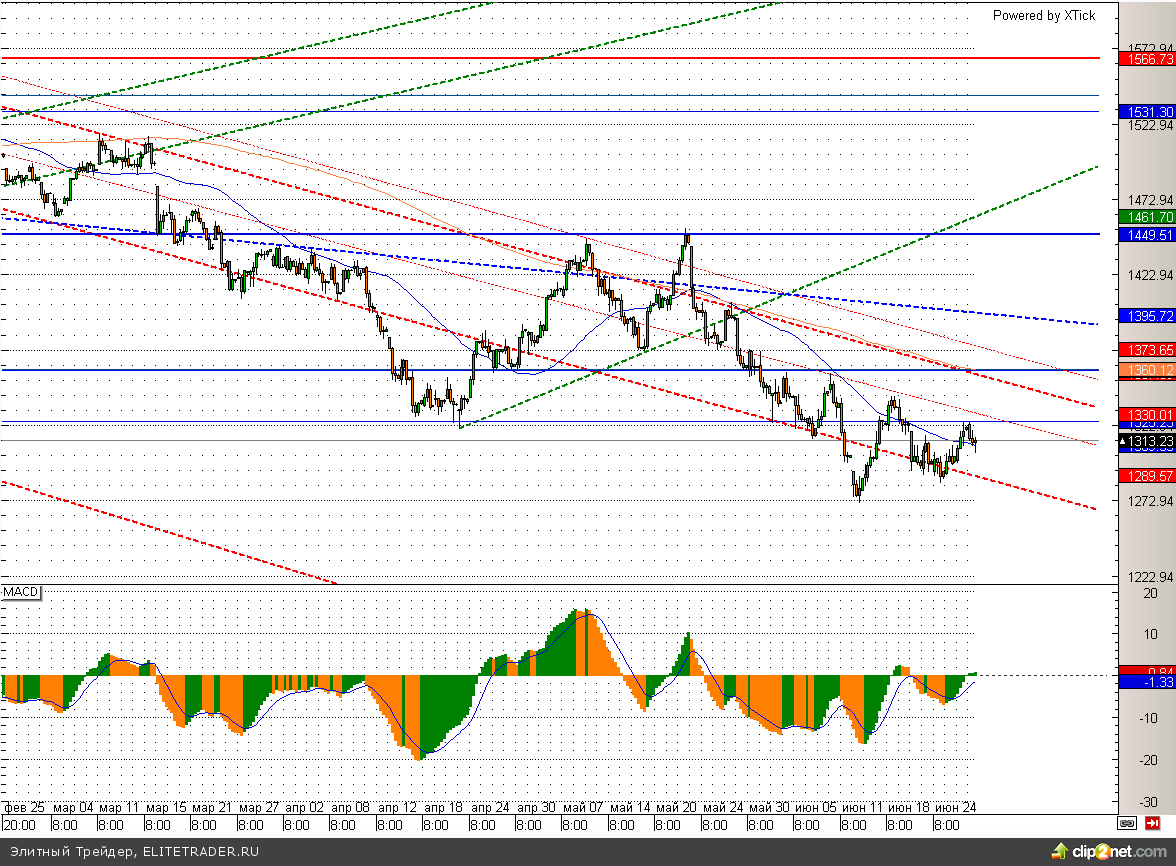Click the green upload arrow clip2net icon
Screen dimensions: 1176x866
(x=1060, y=851)
